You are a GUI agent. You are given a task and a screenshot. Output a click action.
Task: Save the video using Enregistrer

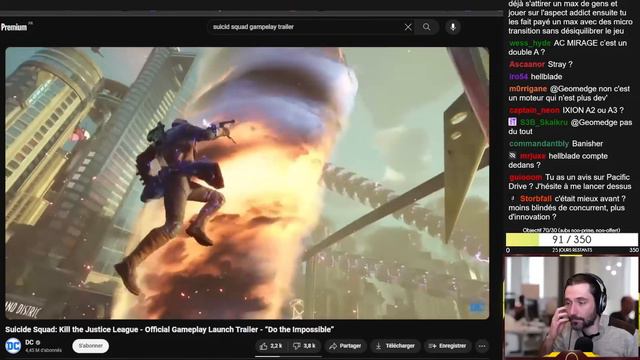click(x=447, y=346)
